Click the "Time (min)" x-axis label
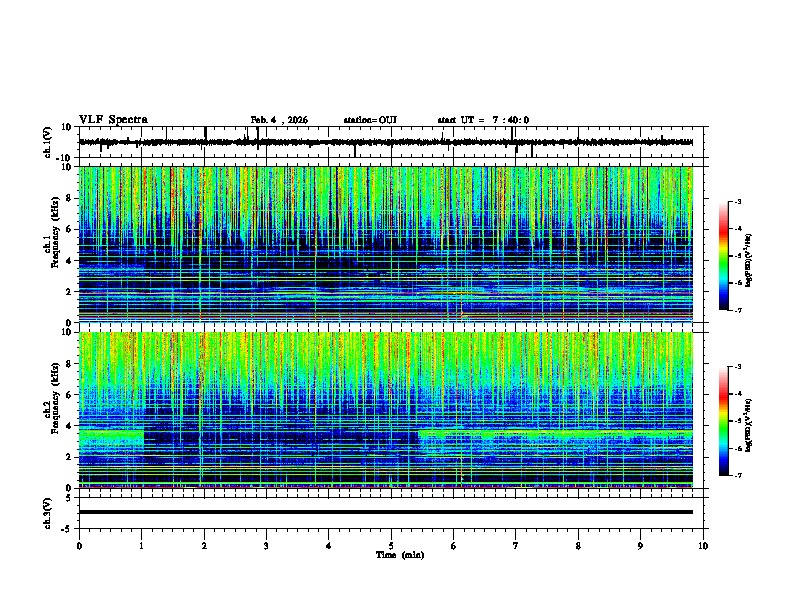792x612 pixels. click(400, 555)
